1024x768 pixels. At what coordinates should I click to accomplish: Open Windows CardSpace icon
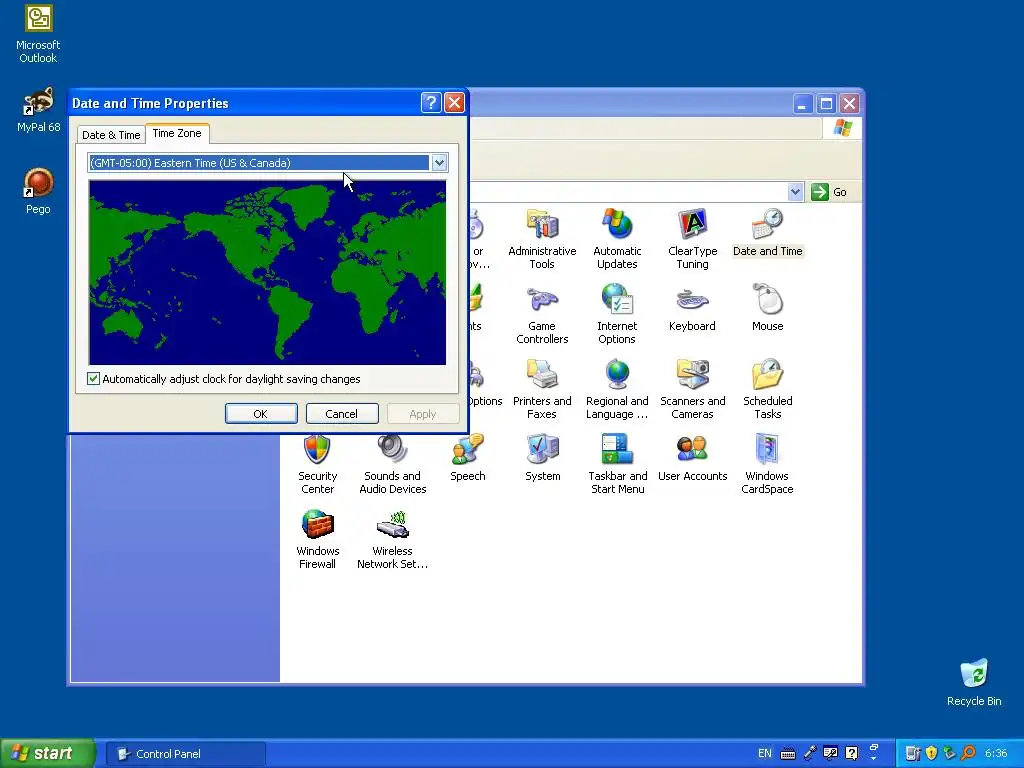(x=767, y=464)
